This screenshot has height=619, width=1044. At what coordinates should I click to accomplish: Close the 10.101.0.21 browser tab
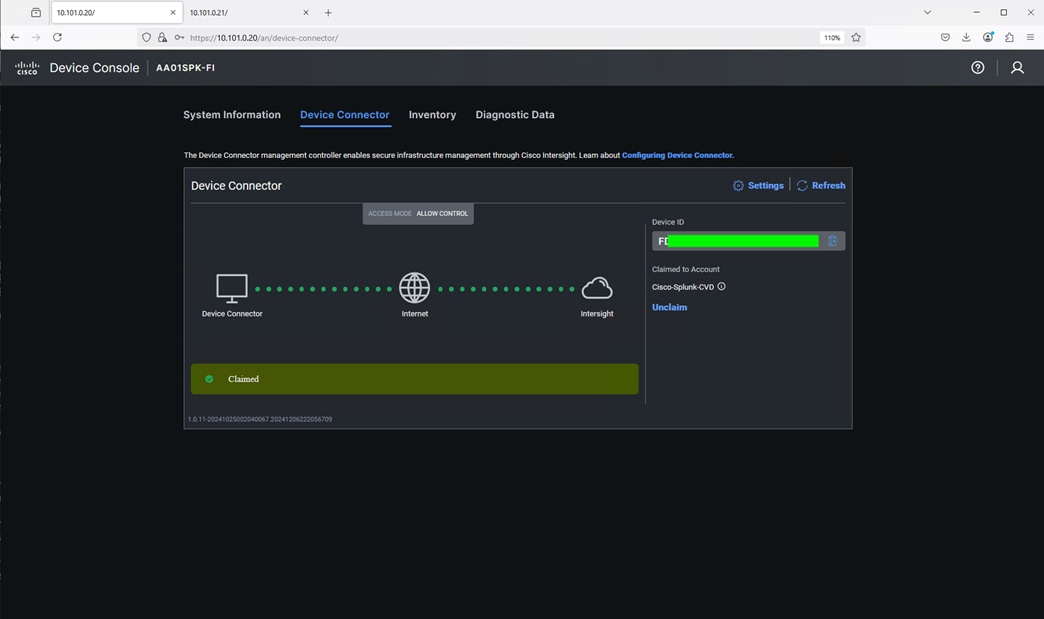306,13
